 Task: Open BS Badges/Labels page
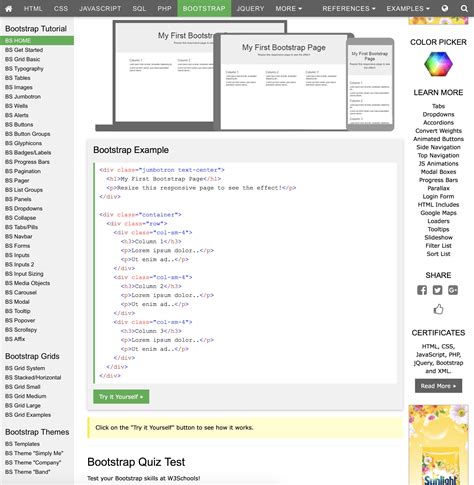tap(28, 153)
